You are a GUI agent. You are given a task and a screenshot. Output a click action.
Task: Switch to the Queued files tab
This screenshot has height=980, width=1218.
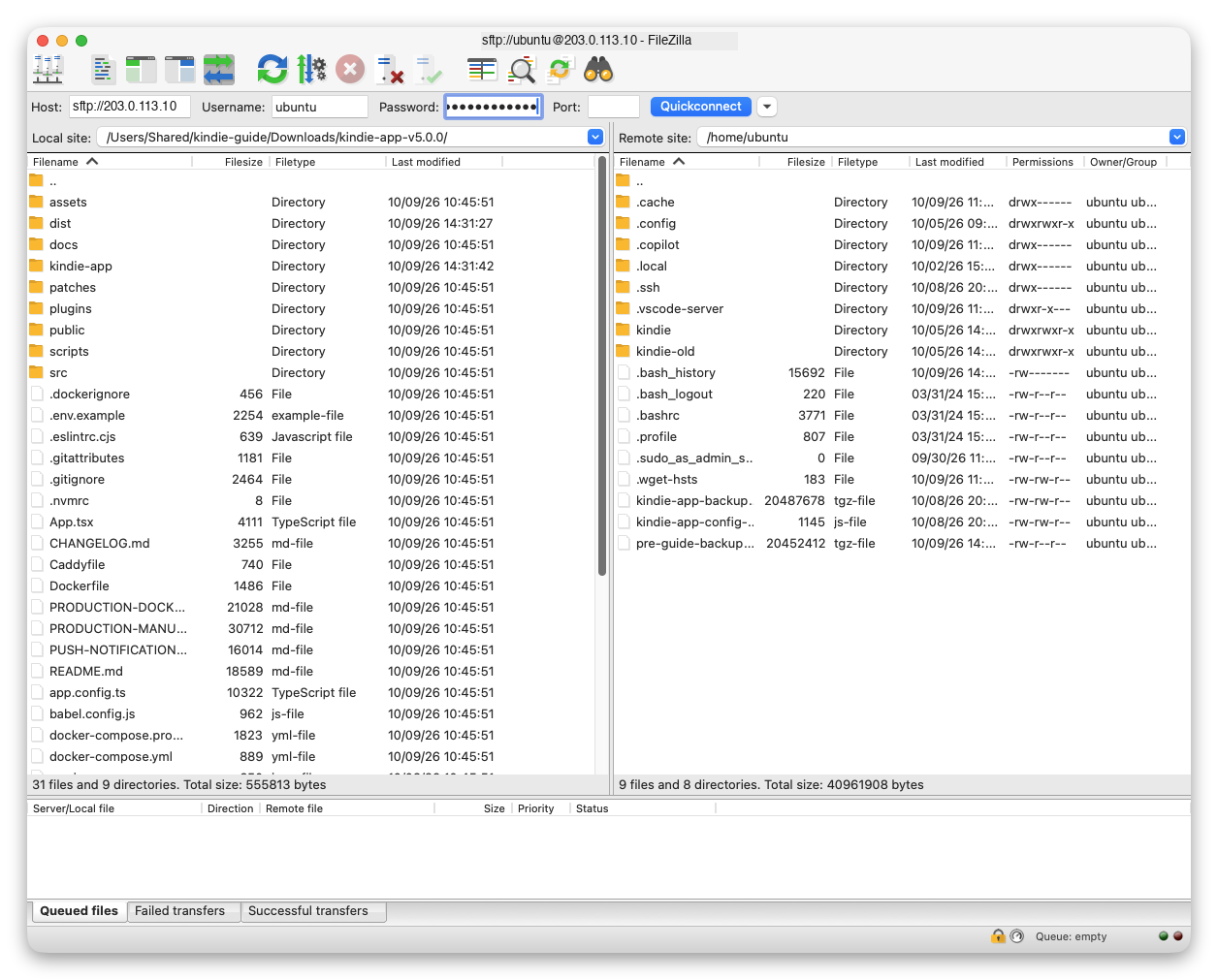point(79,911)
